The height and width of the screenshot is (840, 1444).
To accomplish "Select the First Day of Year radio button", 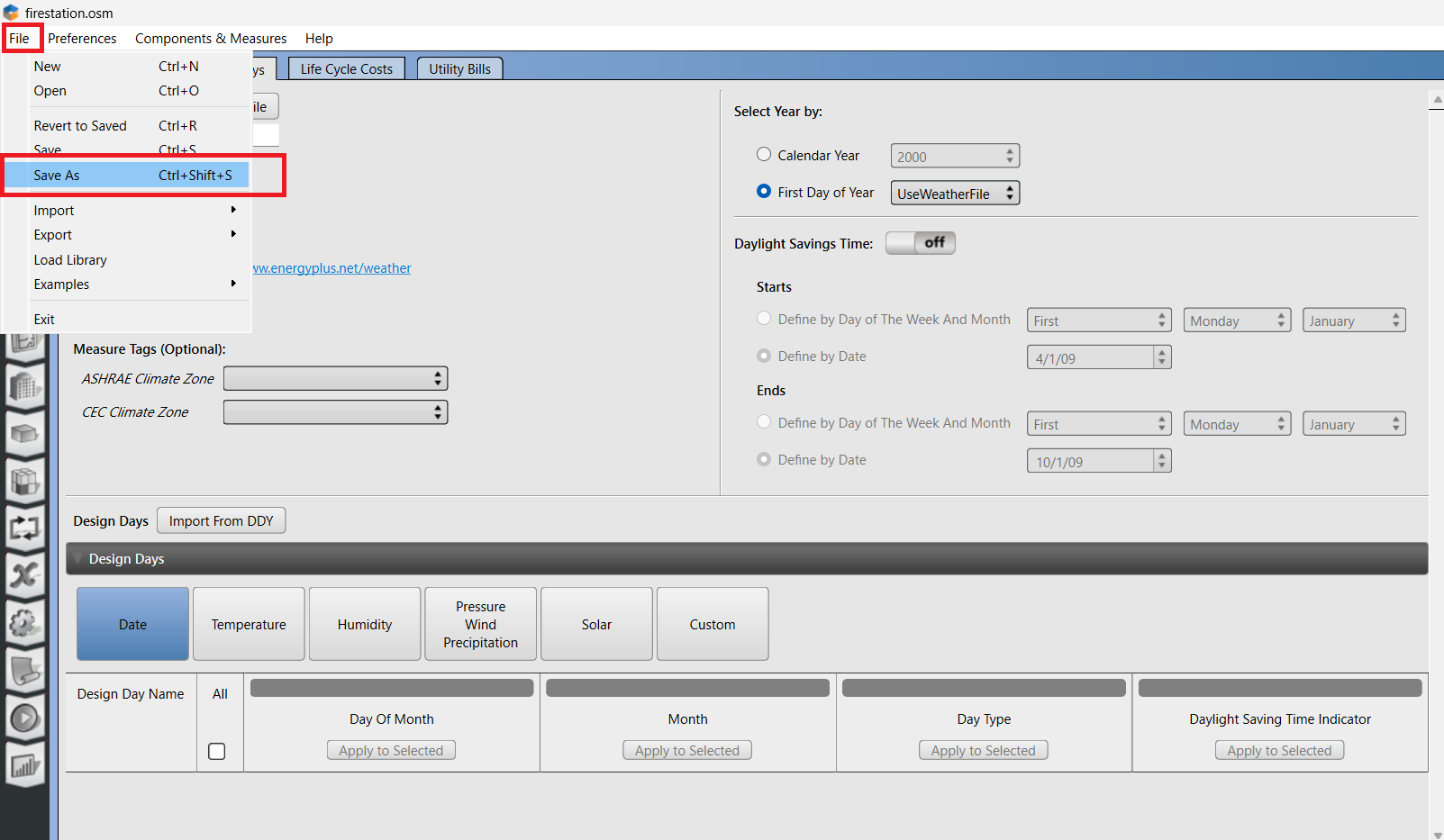I will click(764, 192).
